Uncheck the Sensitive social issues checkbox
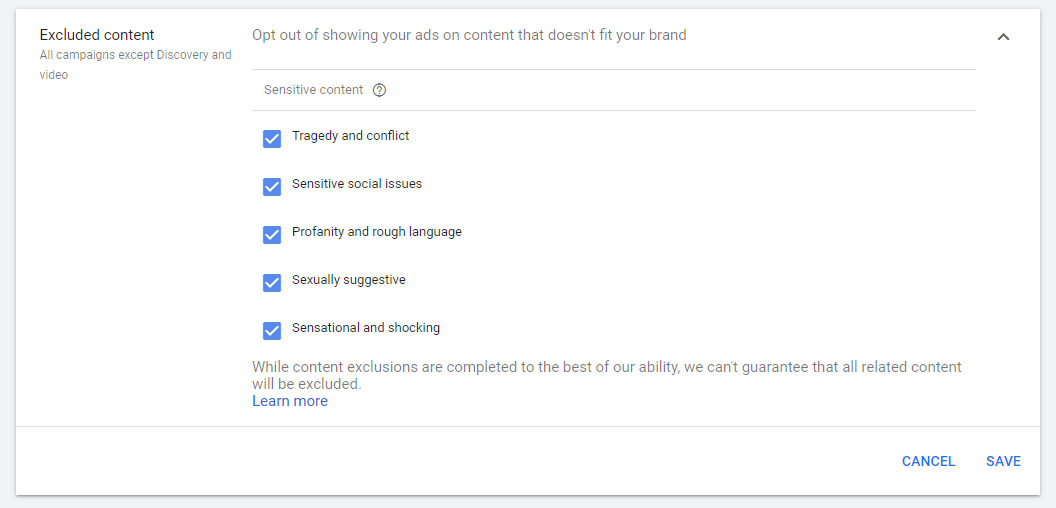 271,187
